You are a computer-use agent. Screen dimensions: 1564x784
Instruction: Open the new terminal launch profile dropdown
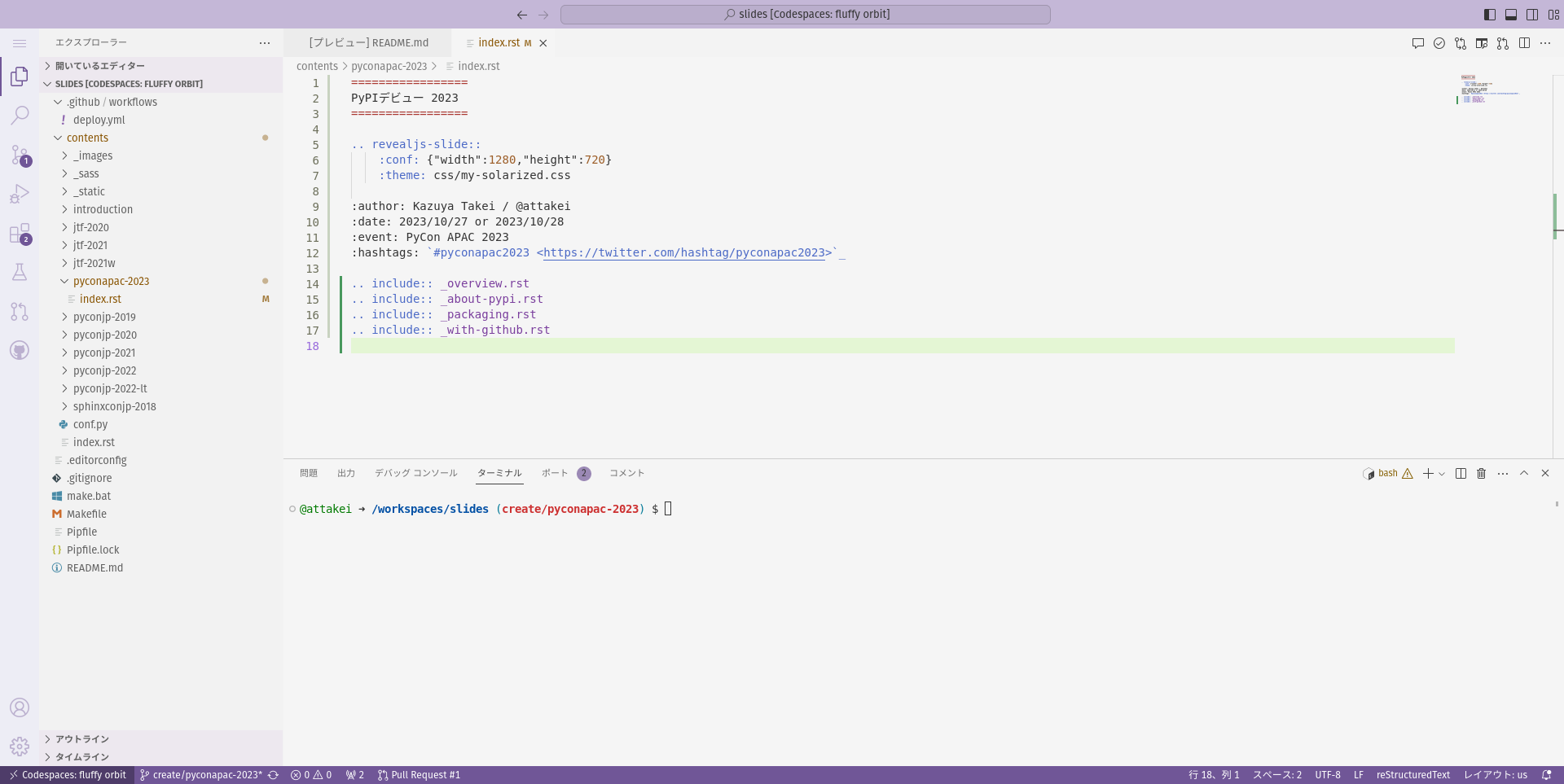coord(1442,474)
